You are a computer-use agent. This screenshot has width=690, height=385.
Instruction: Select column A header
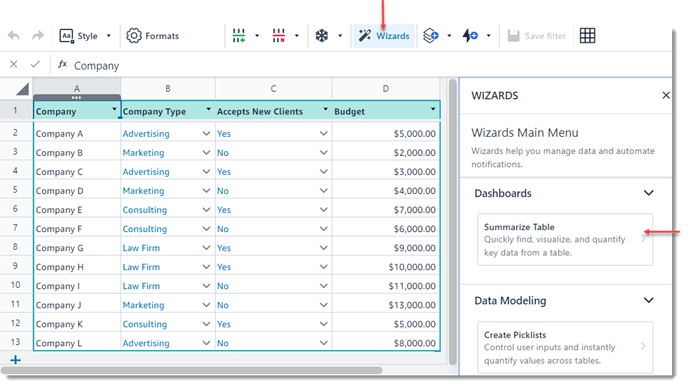(77, 88)
